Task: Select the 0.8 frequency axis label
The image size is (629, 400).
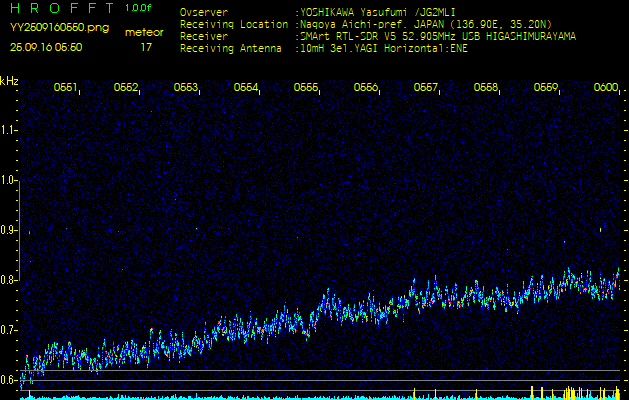Action: tap(9, 280)
